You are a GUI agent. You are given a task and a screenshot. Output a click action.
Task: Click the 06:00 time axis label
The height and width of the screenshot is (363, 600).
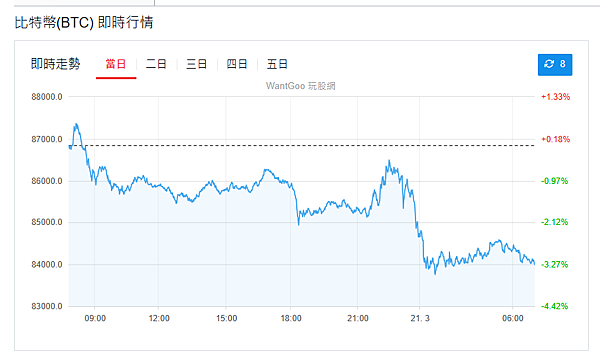point(513,318)
